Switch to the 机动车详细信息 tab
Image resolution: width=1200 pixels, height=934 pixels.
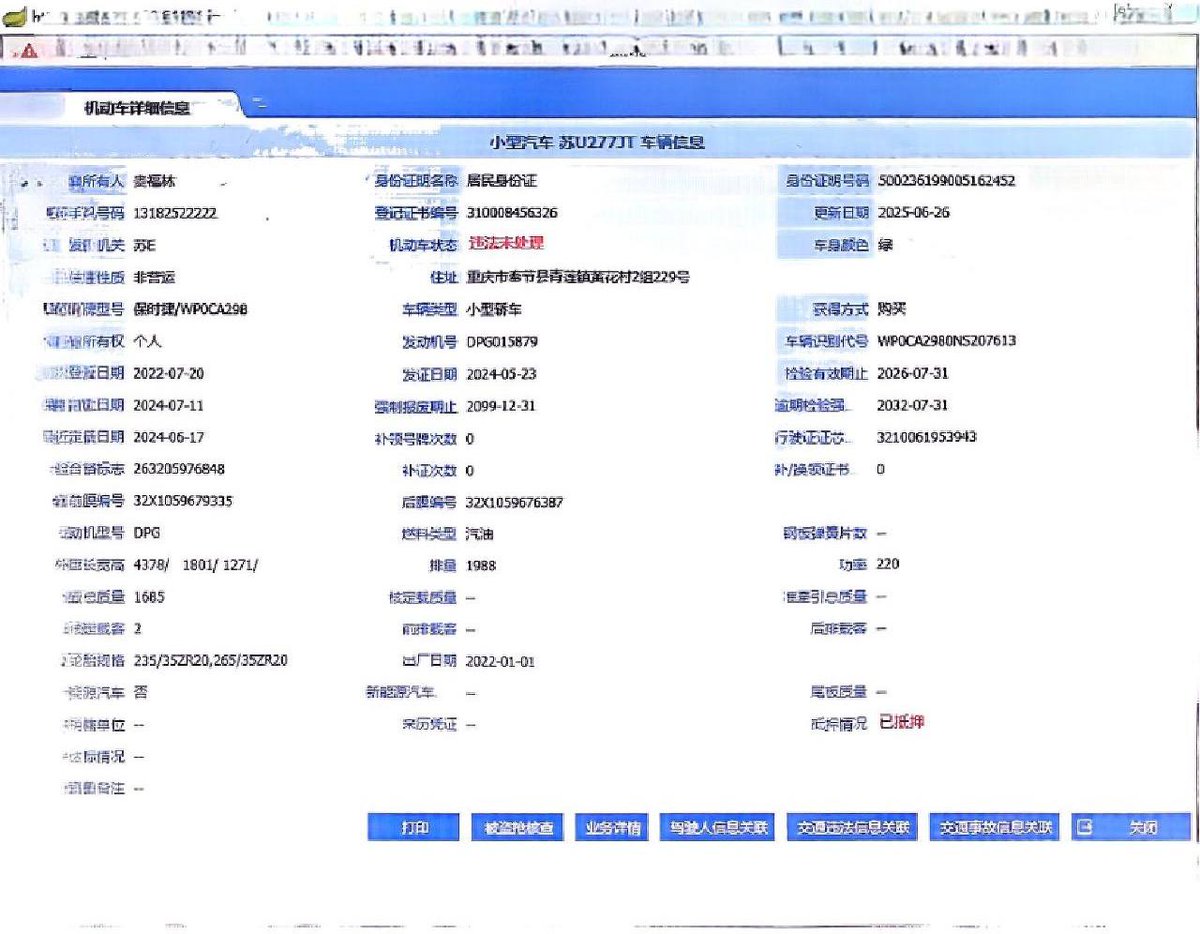[137, 108]
